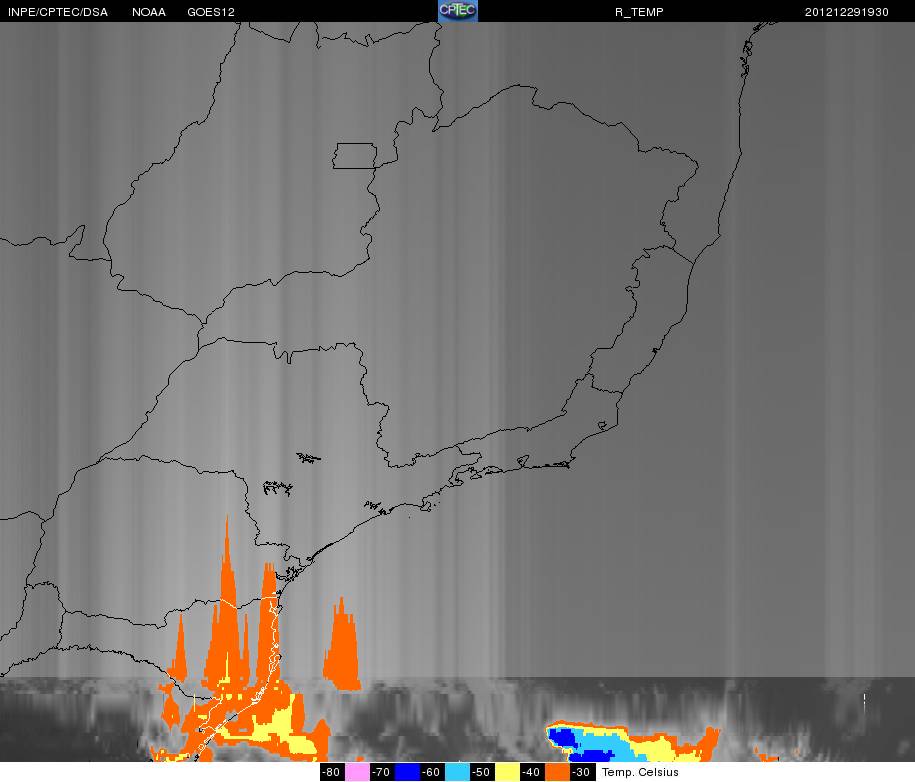The height and width of the screenshot is (782, 915).
Task: Pick the light blue legend swatch
Action: (457, 772)
